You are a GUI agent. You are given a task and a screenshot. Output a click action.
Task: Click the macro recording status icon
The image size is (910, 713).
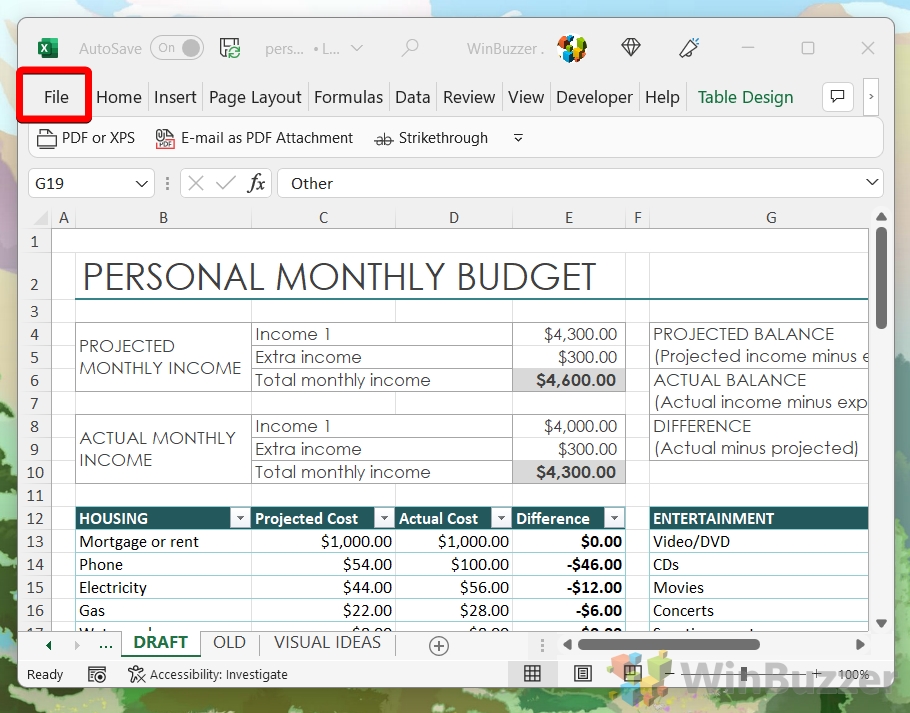coord(97,674)
